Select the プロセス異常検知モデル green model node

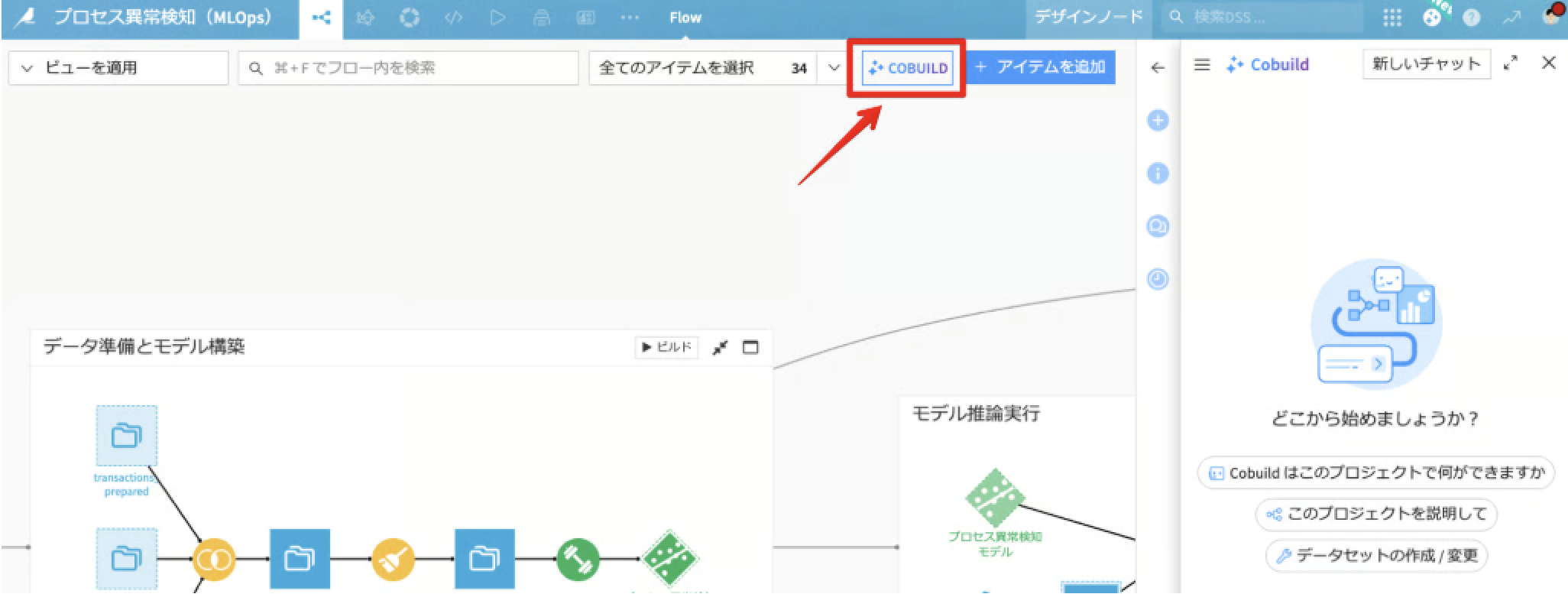pos(994,499)
